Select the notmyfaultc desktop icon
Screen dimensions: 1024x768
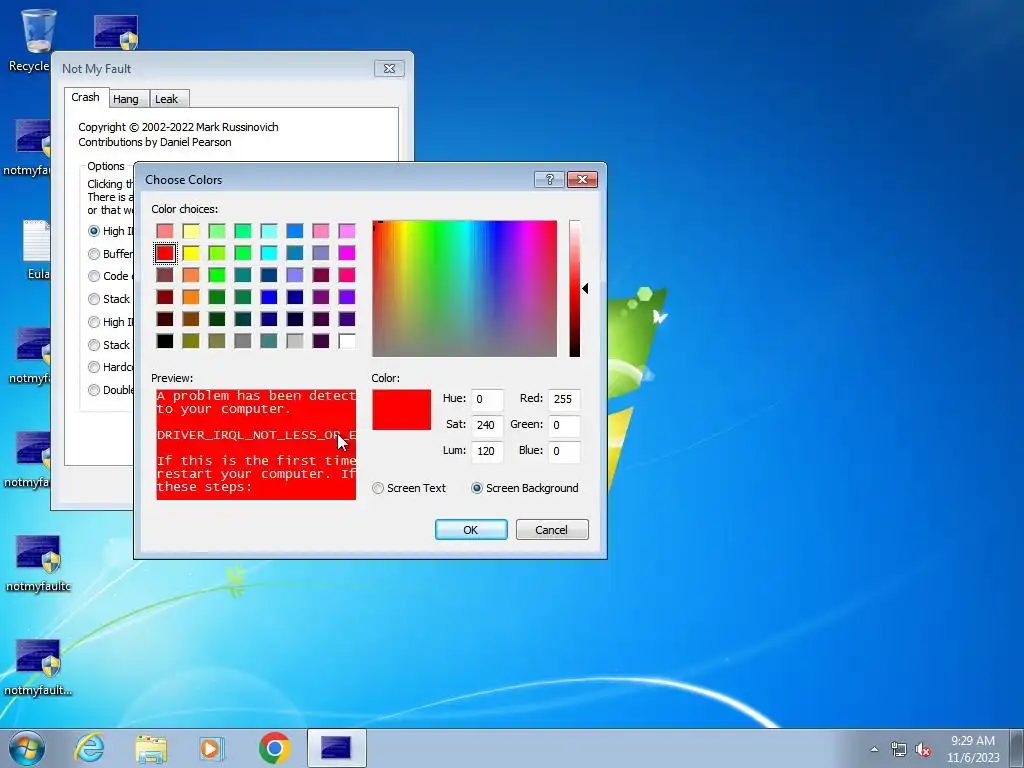tap(38, 564)
